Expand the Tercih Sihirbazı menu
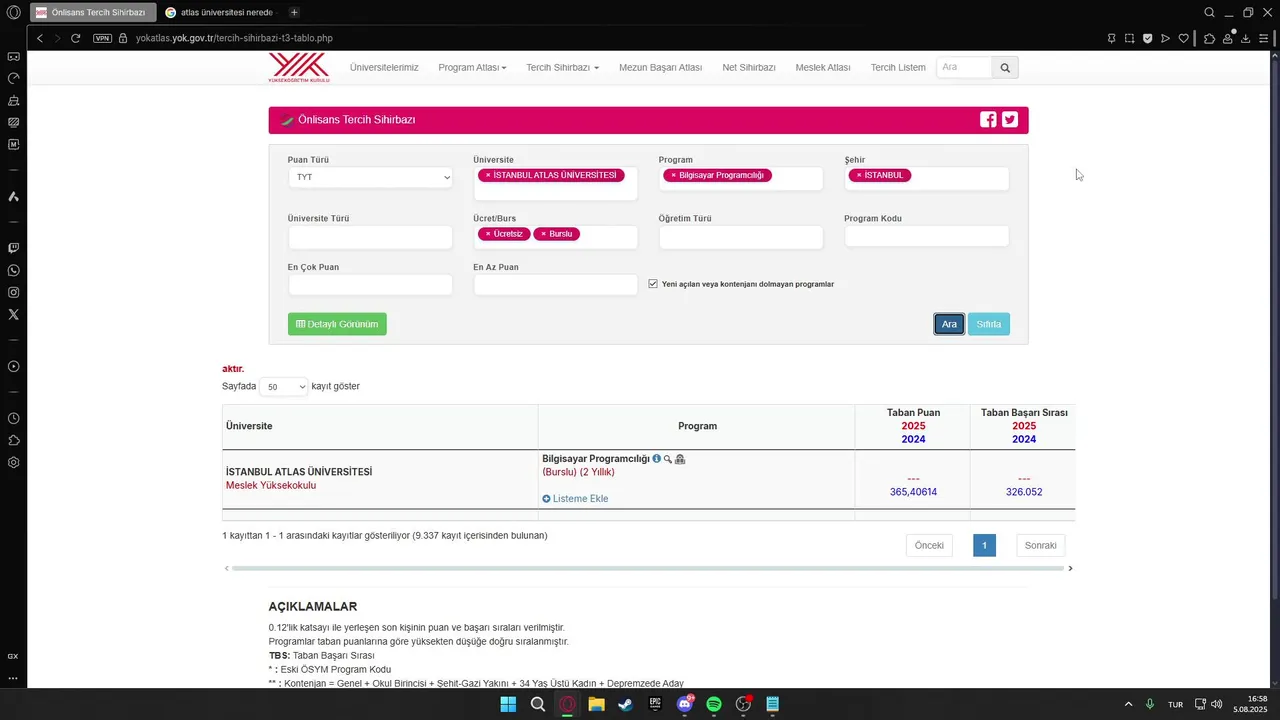This screenshot has height=720, width=1280. pyautogui.click(x=562, y=67)
